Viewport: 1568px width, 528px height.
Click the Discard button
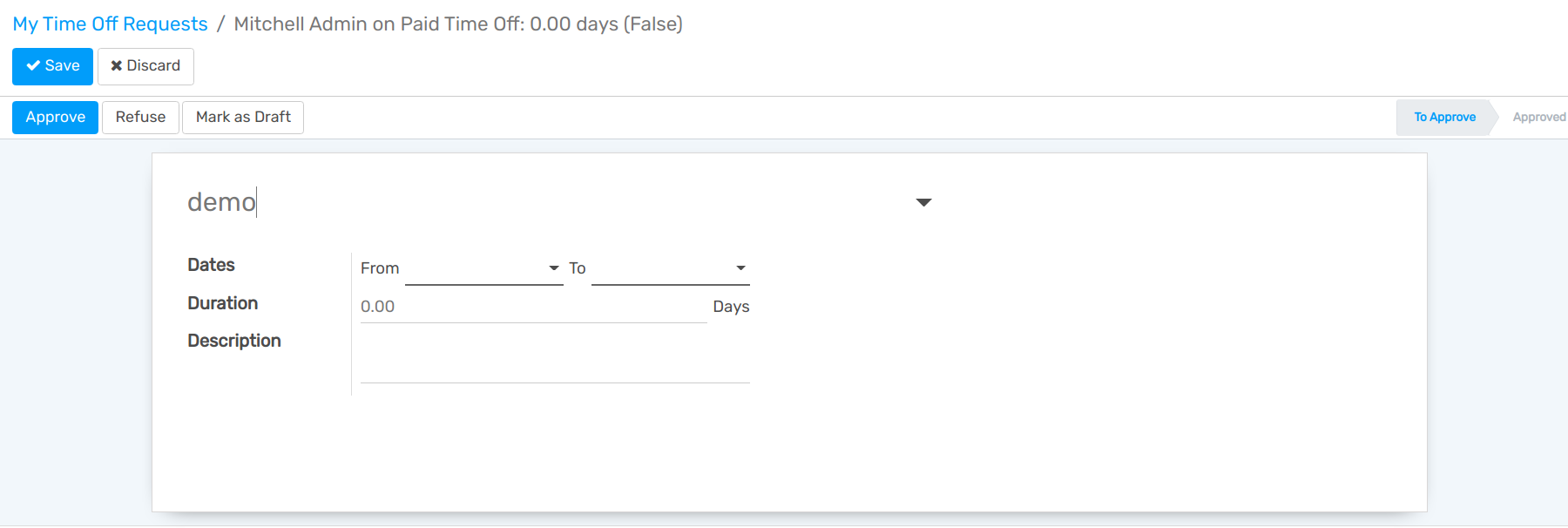click(145, 65)
